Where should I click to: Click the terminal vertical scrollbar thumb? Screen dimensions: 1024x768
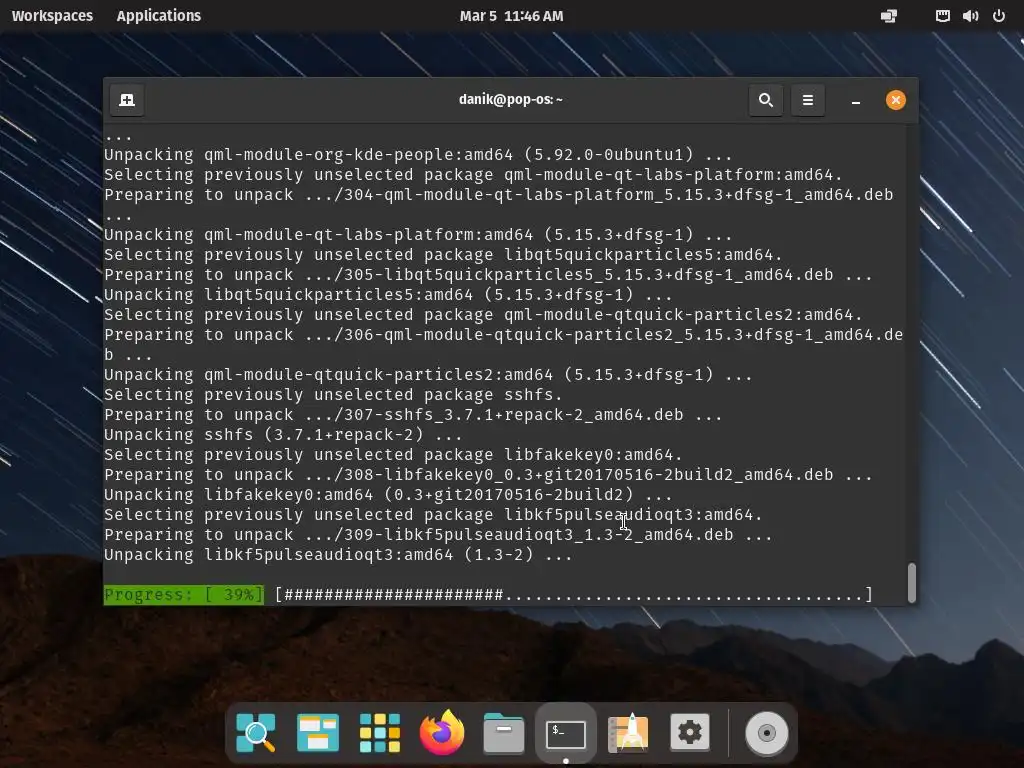[x=912, y=583]
